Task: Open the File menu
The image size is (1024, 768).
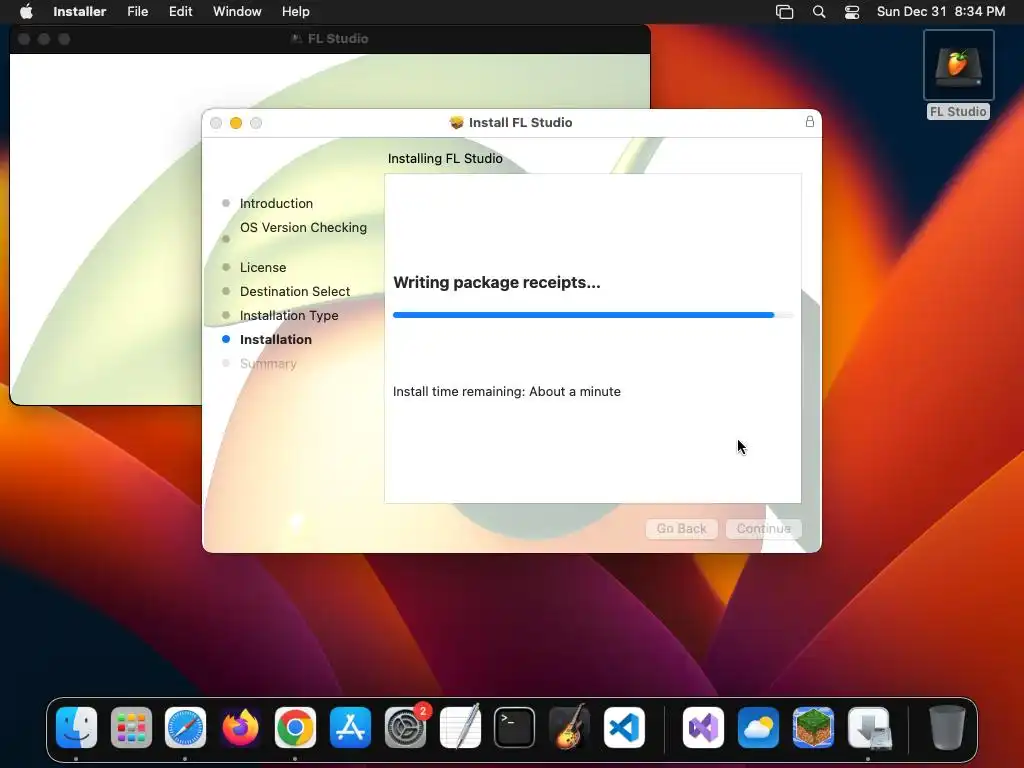Action: point(137,11)
